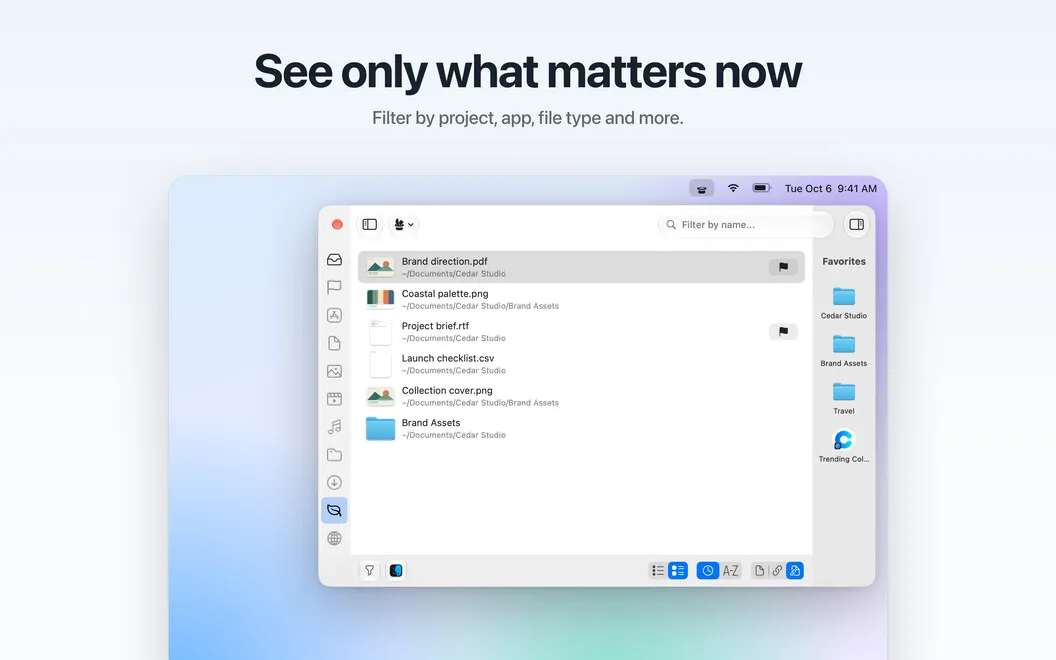The width and height of the screenshot is (1056, 660).
Task: Open the inbox tray sidebar category
Action: pos(334,260)
